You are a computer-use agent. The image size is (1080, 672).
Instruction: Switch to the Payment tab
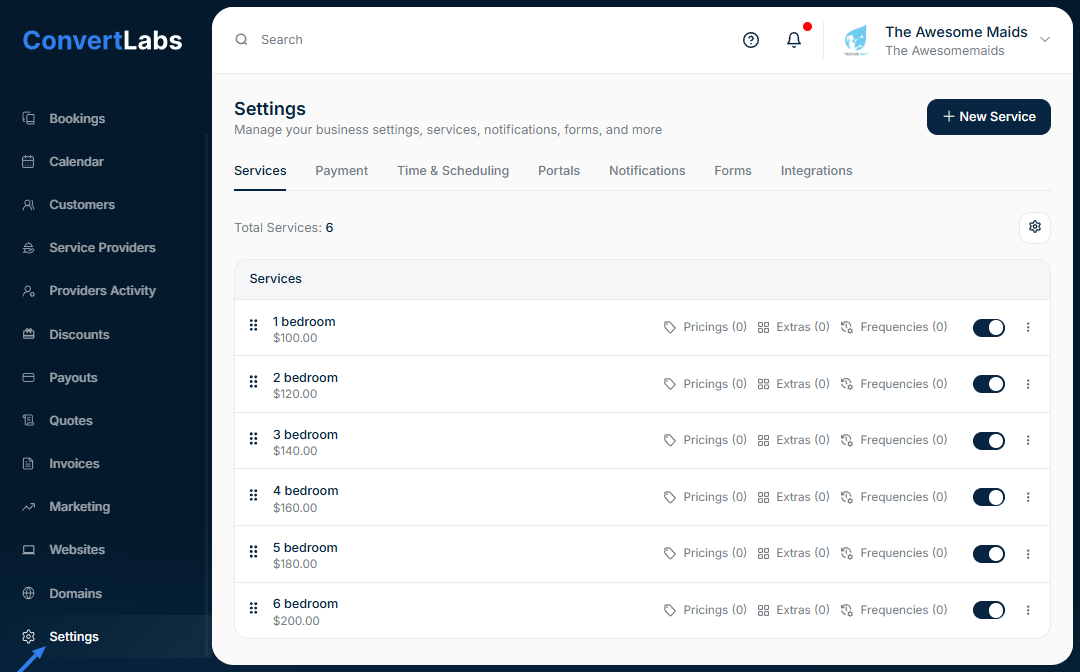click(341, 171)
